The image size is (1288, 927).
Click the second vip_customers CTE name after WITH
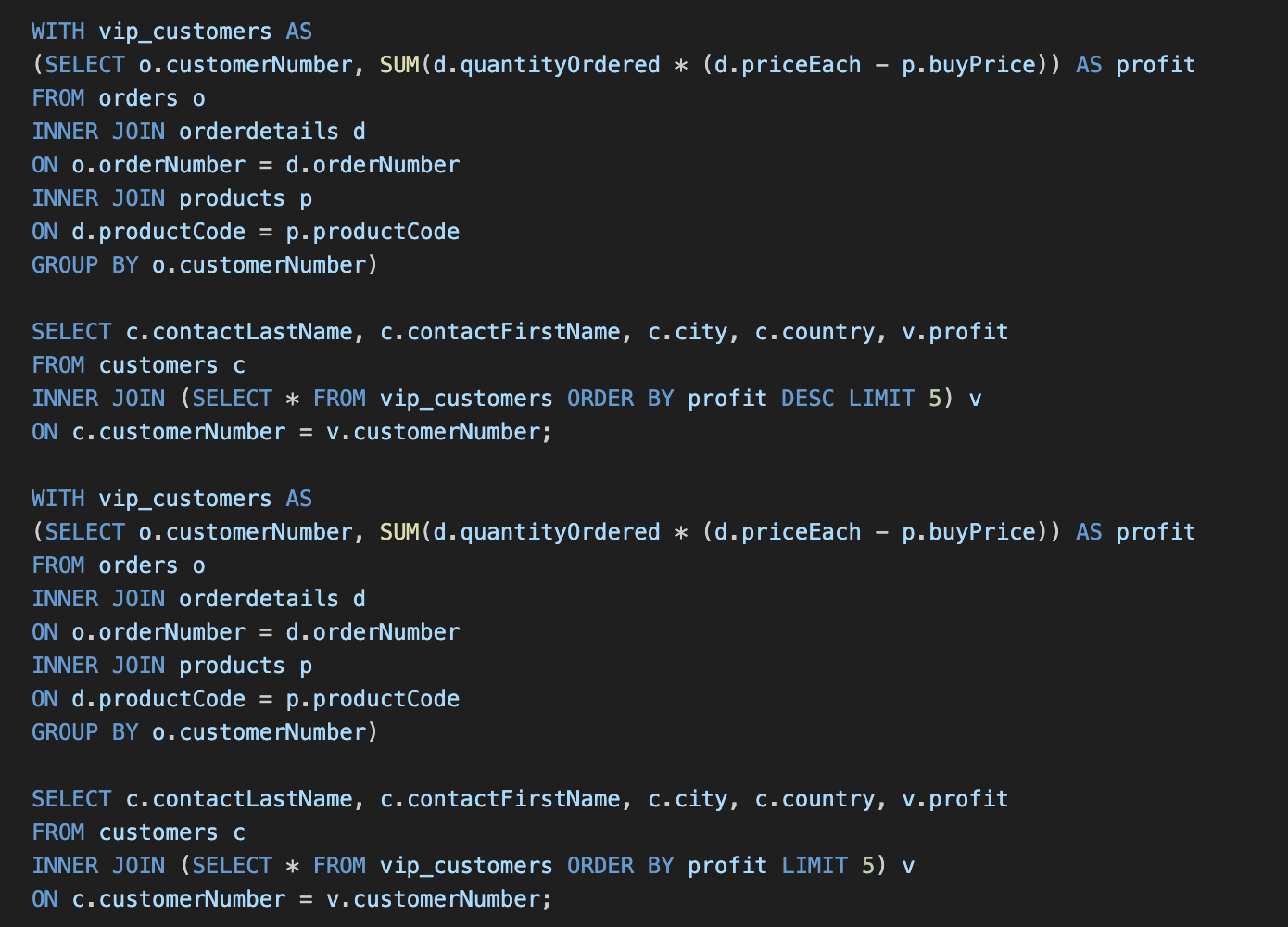[x=185, y=499]
